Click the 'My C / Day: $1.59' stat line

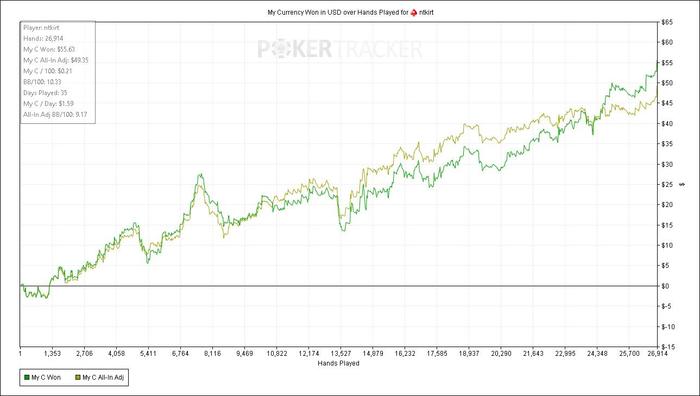tap(49, 104)
